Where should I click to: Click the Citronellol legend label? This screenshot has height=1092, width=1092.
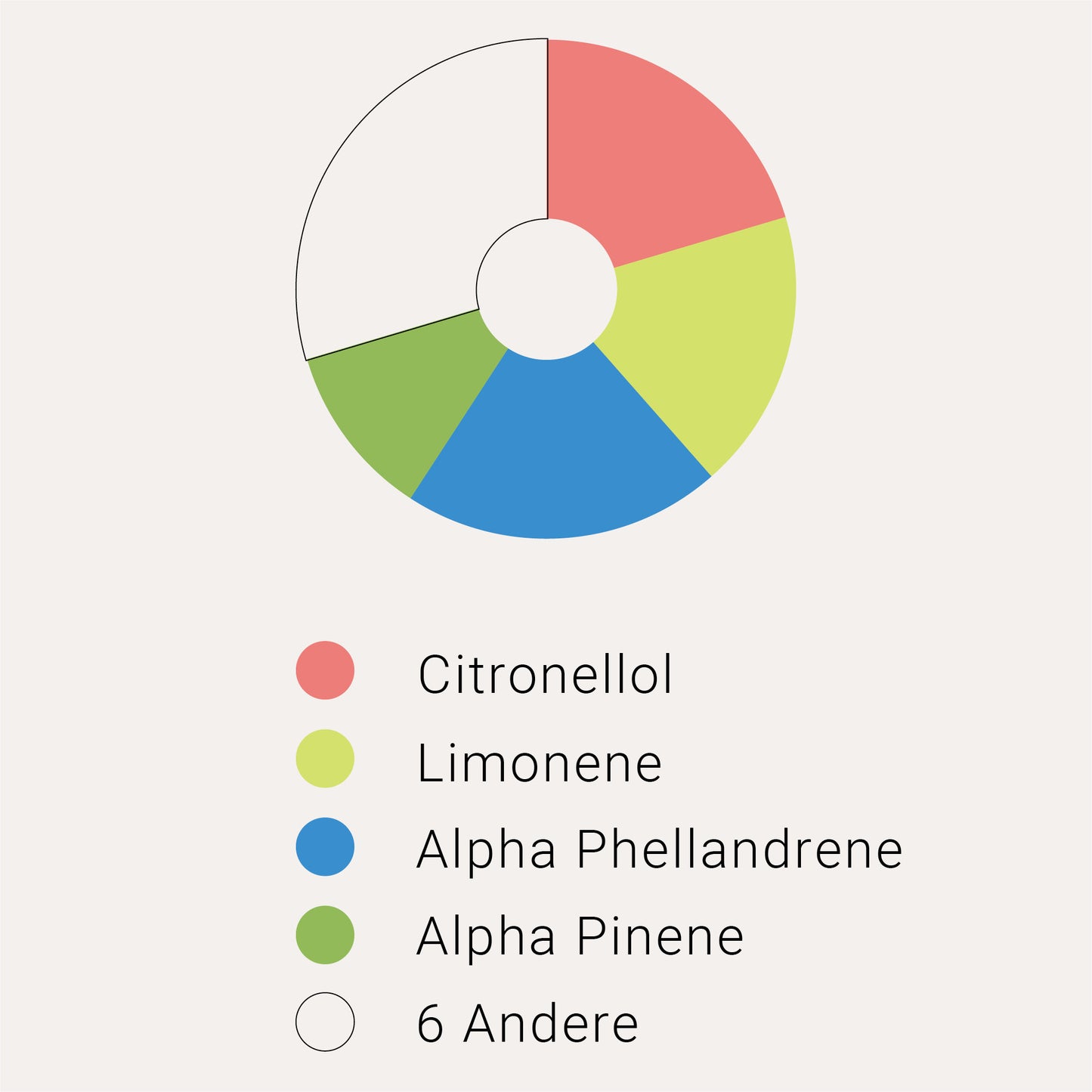(545, 674)
